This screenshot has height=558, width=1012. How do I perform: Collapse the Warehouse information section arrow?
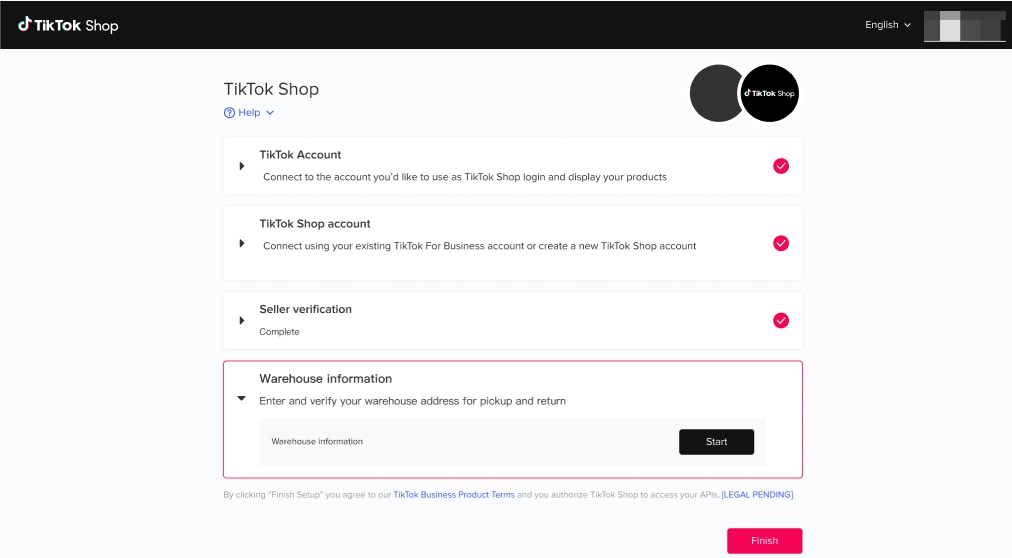(241, 398)
